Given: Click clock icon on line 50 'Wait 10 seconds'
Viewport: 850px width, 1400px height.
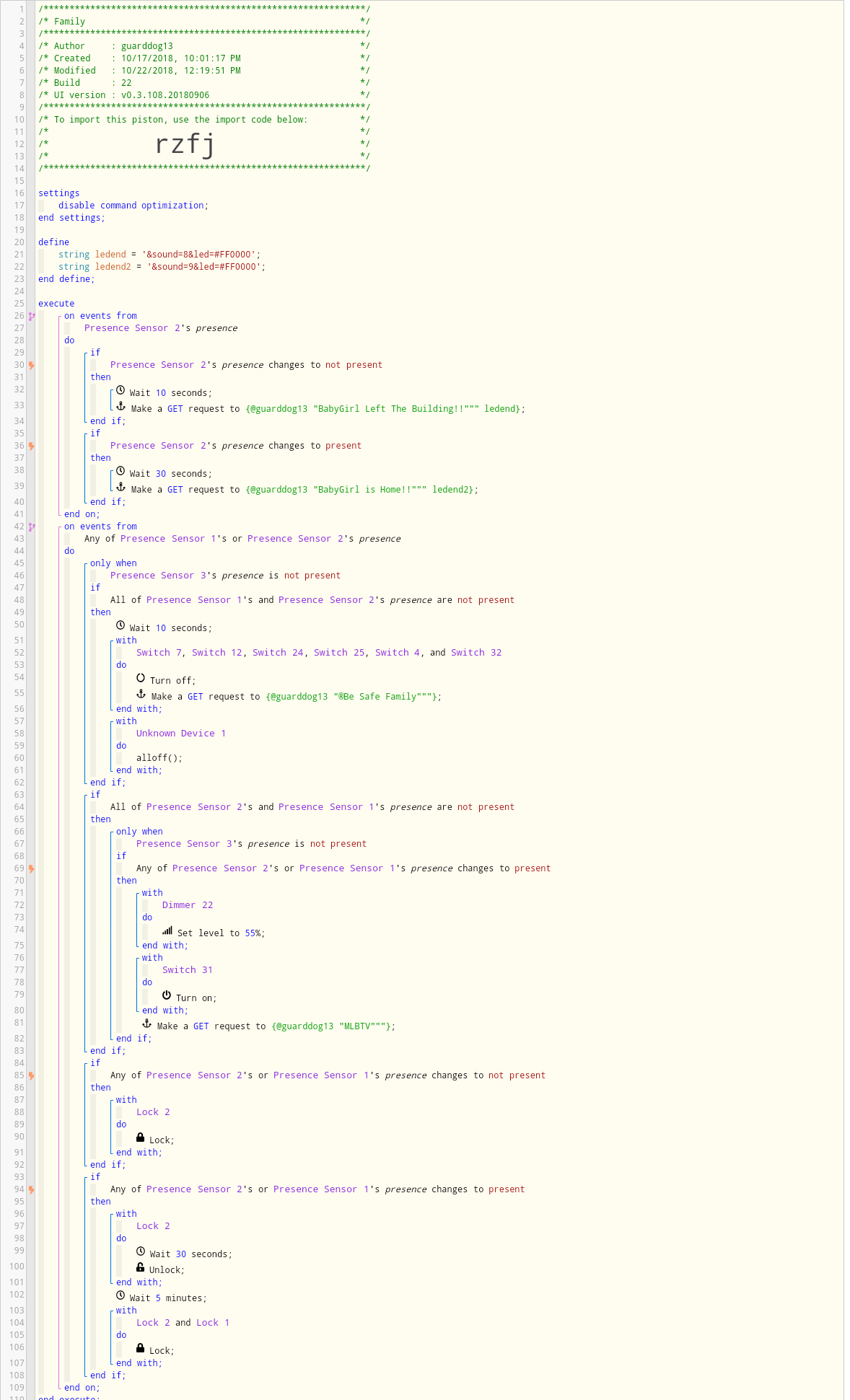Looking at the screenshot, I should pyautogui.click(x=121, y=625).
